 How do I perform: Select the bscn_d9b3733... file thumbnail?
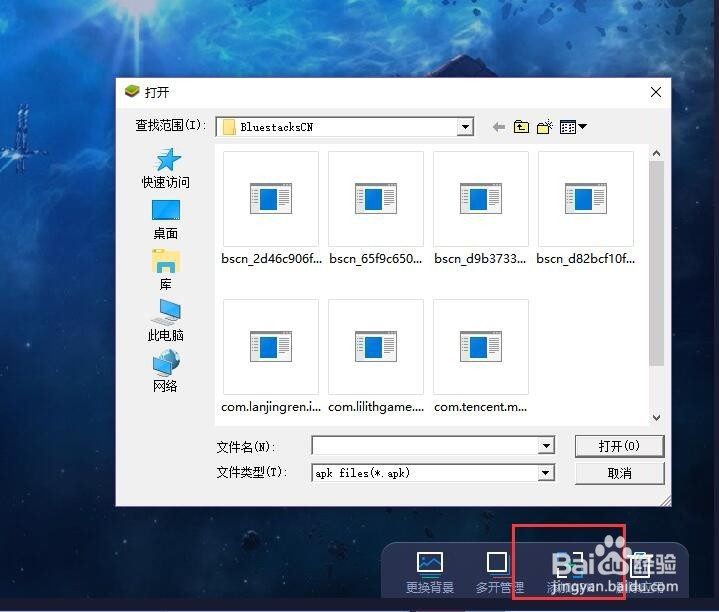click(481, 198)
